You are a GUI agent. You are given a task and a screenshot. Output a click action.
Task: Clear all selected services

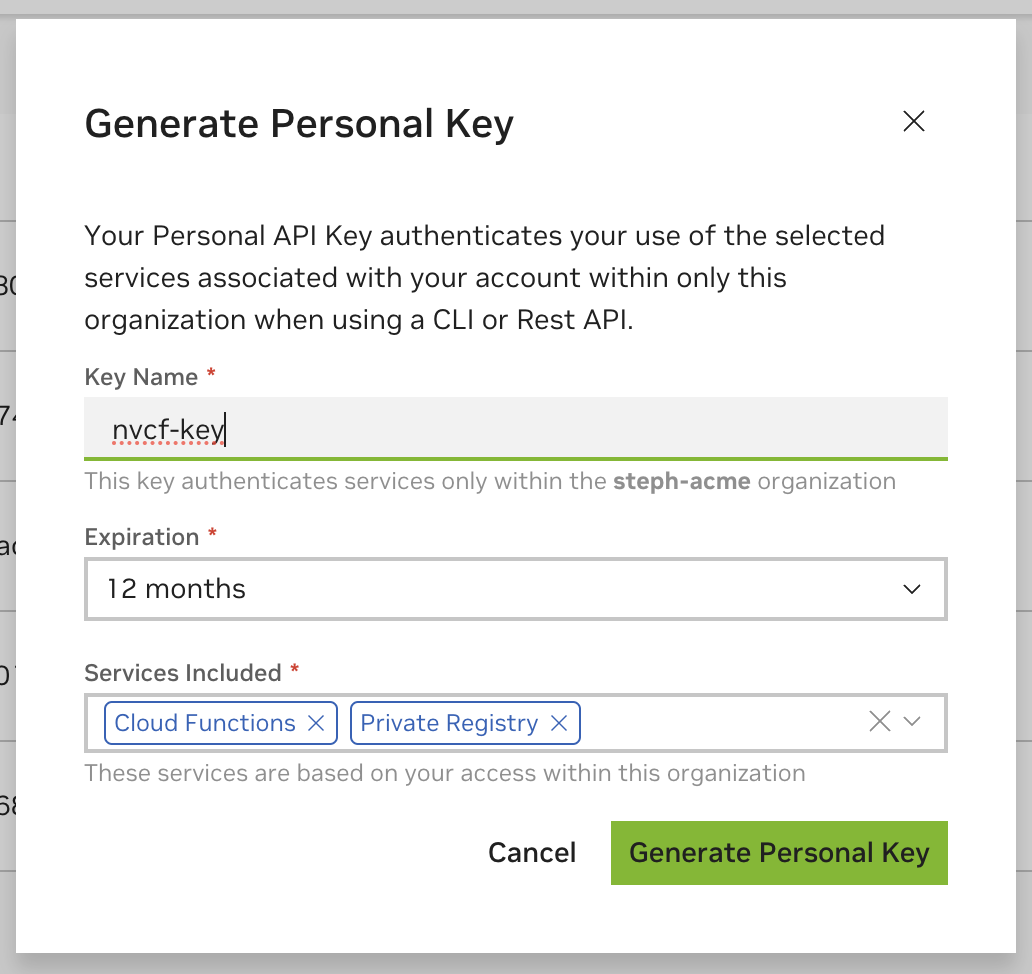(879, 722)
